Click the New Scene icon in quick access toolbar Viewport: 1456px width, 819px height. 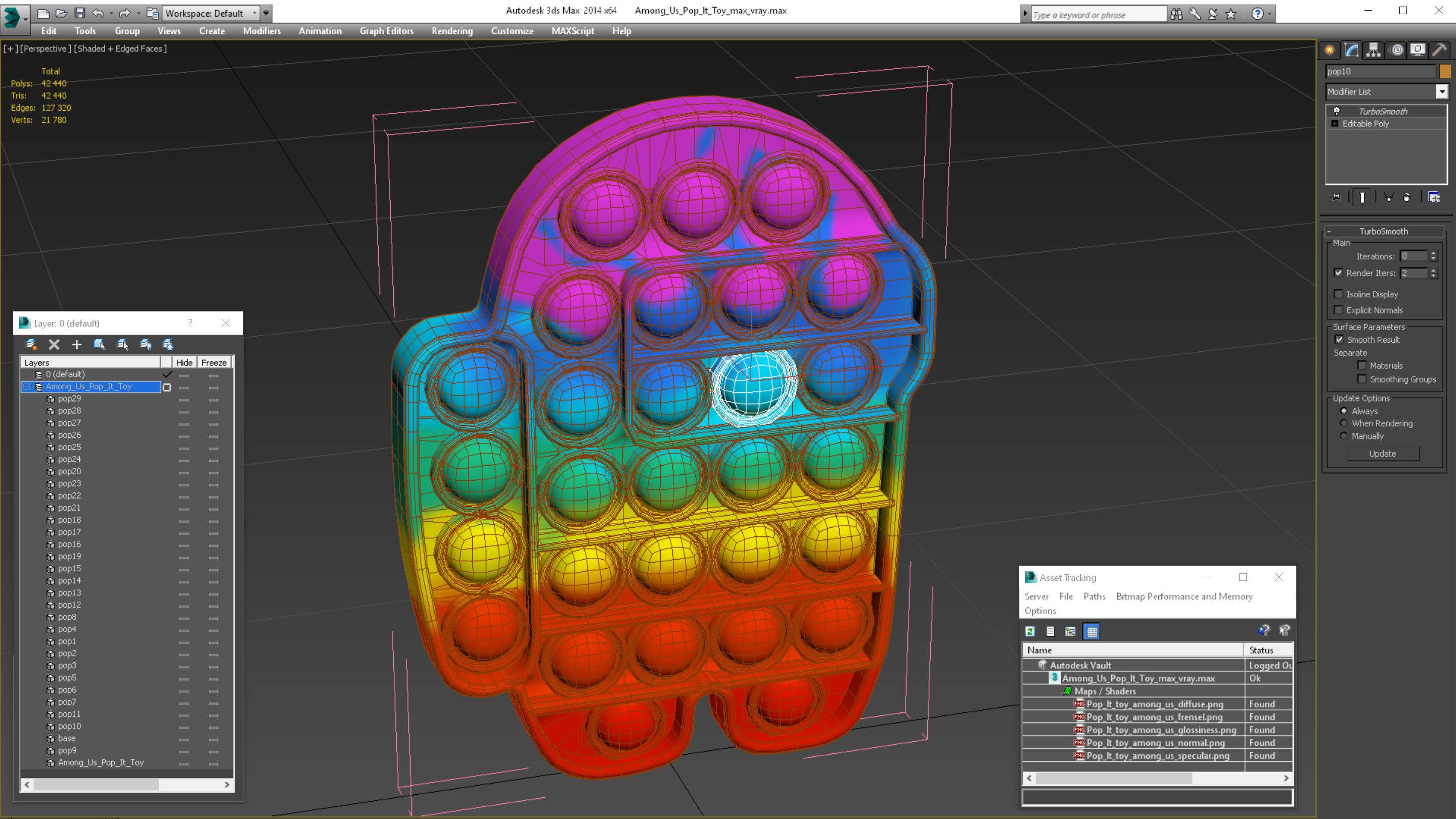43,13
